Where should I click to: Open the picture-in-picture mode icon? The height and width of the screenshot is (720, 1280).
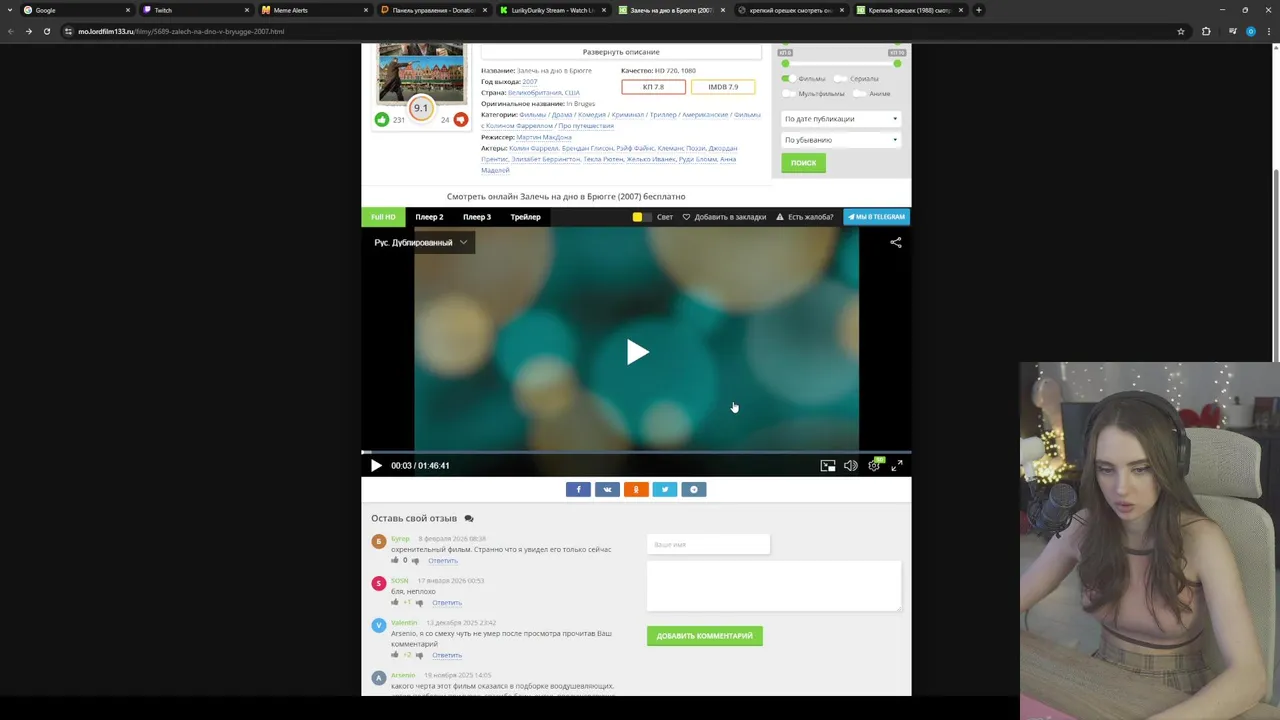tap(828, 465)
